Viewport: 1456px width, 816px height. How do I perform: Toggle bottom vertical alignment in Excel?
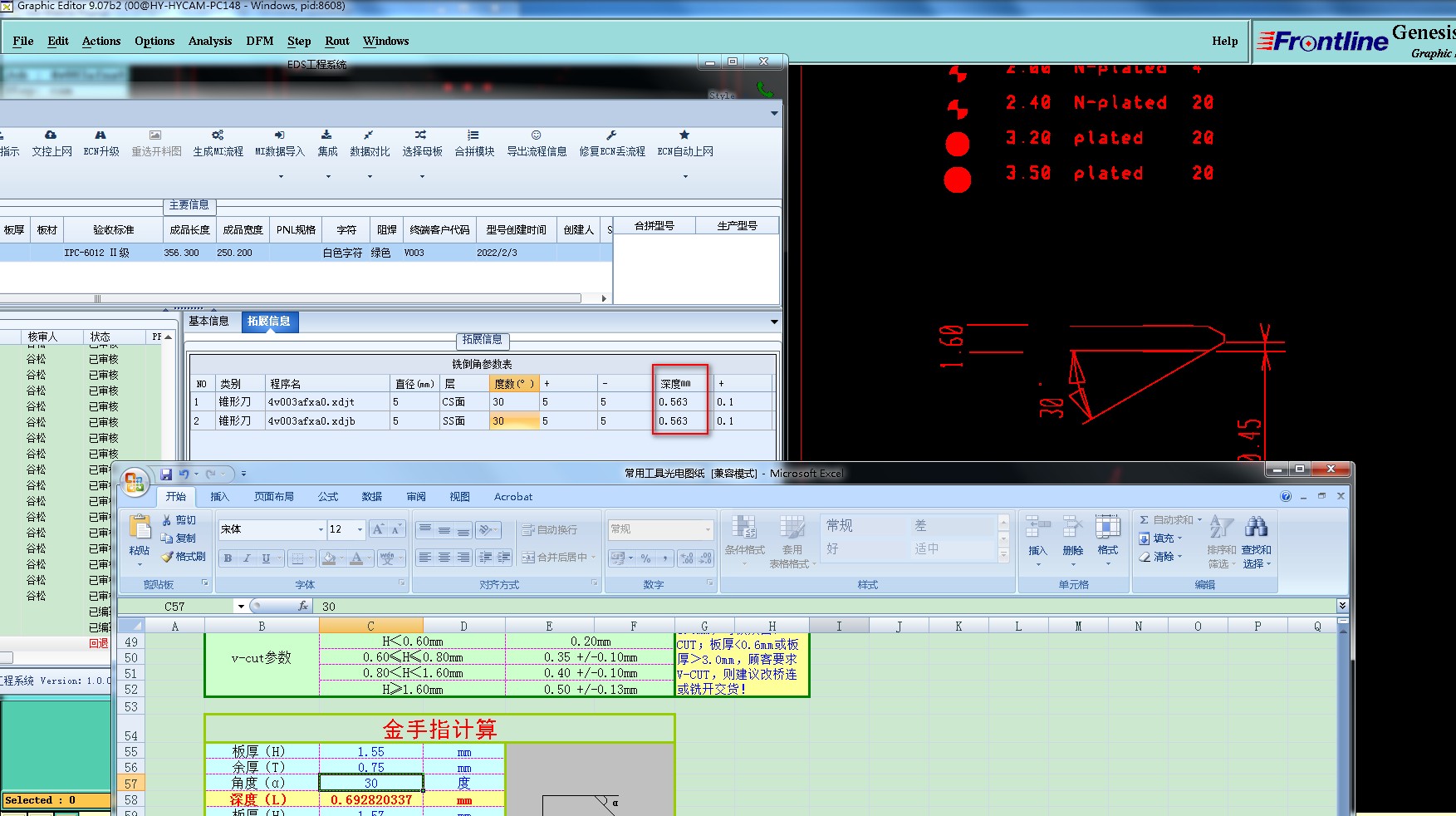pos(463,529)
